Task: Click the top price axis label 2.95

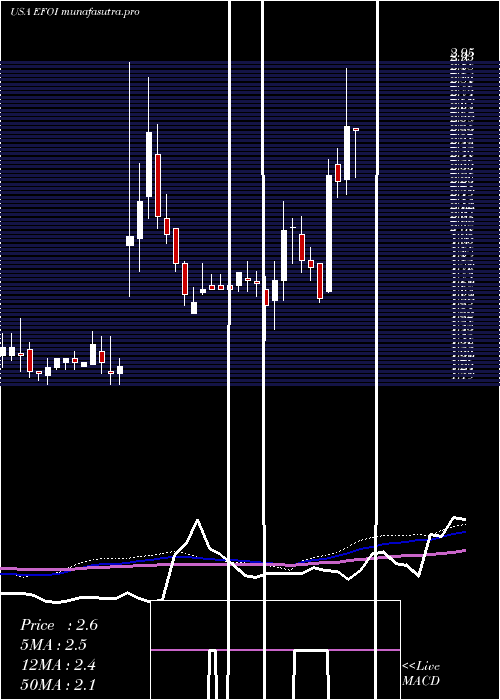Action: click(x=462, y=53)
